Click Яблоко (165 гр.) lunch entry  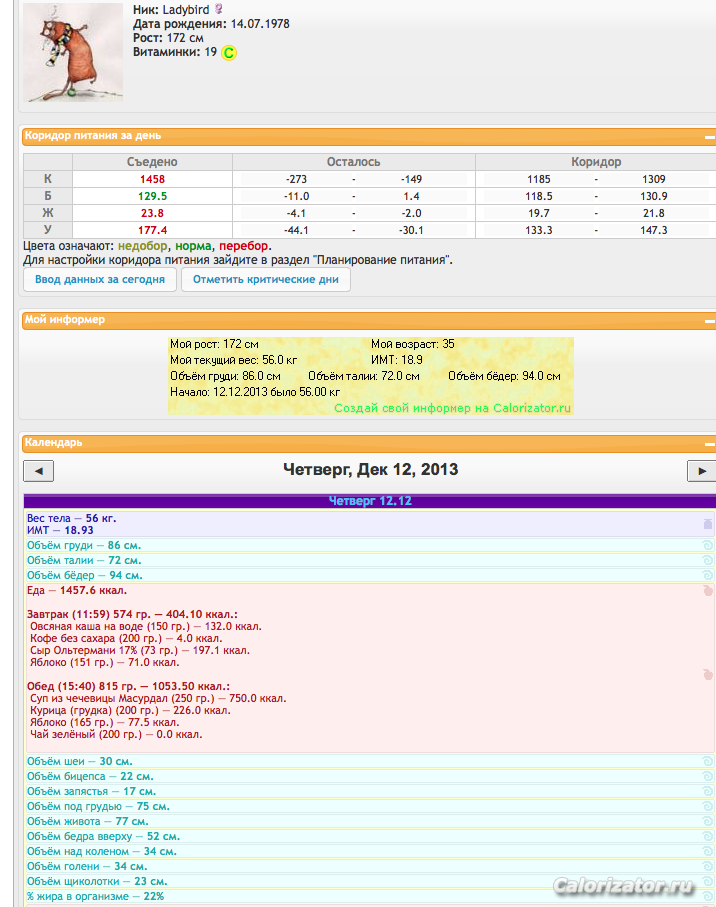[105, 722]
